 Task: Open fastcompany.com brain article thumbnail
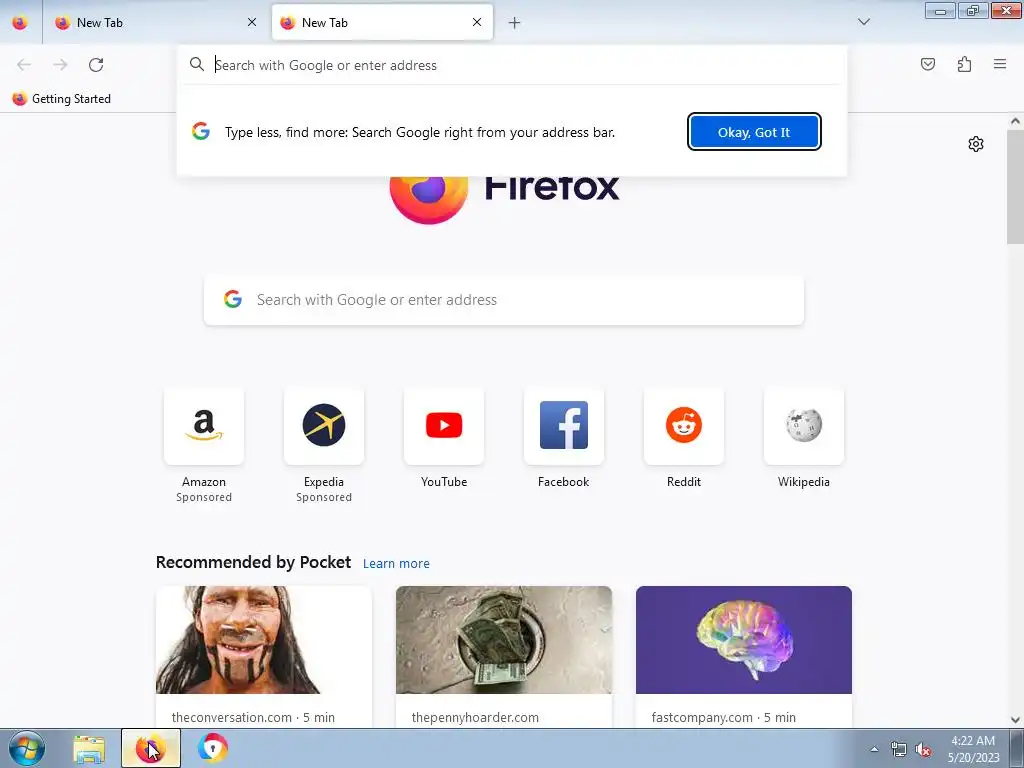tap(744, 640)
